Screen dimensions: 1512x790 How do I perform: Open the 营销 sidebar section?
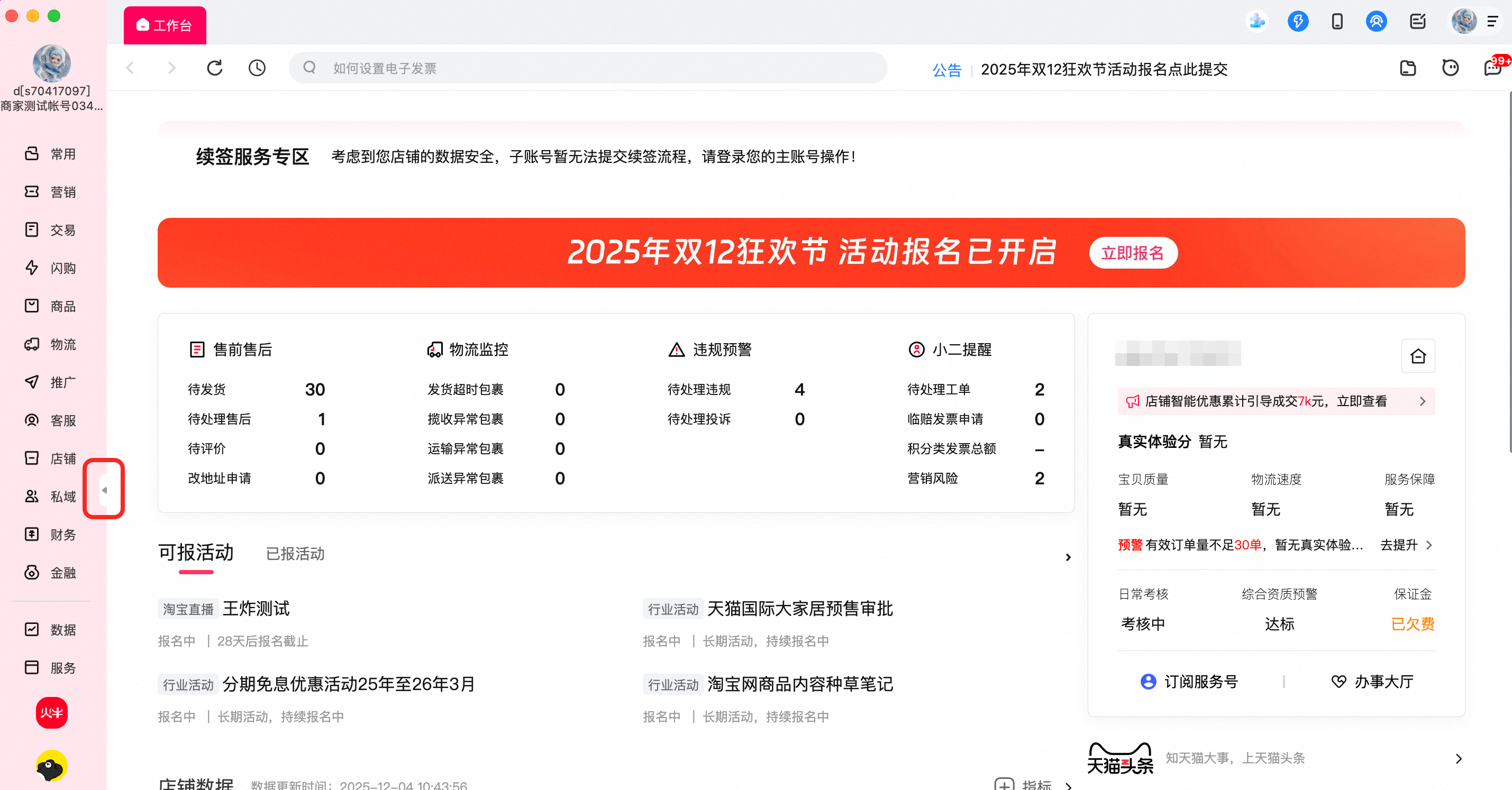(x=50, y=192)
